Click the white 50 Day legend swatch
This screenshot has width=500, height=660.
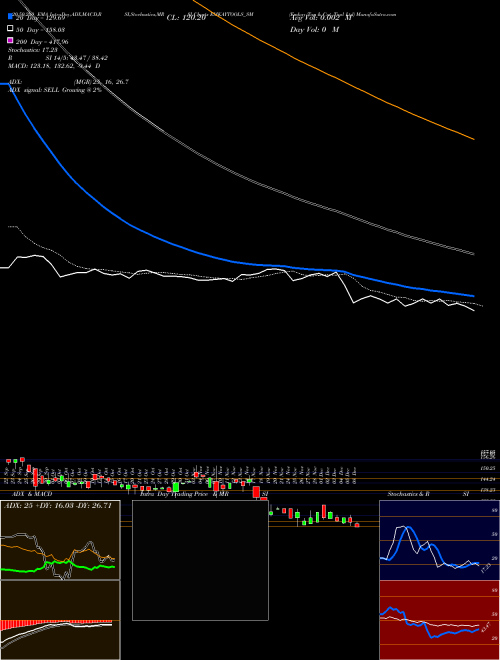pyautogui.click(x=10, y=29)
